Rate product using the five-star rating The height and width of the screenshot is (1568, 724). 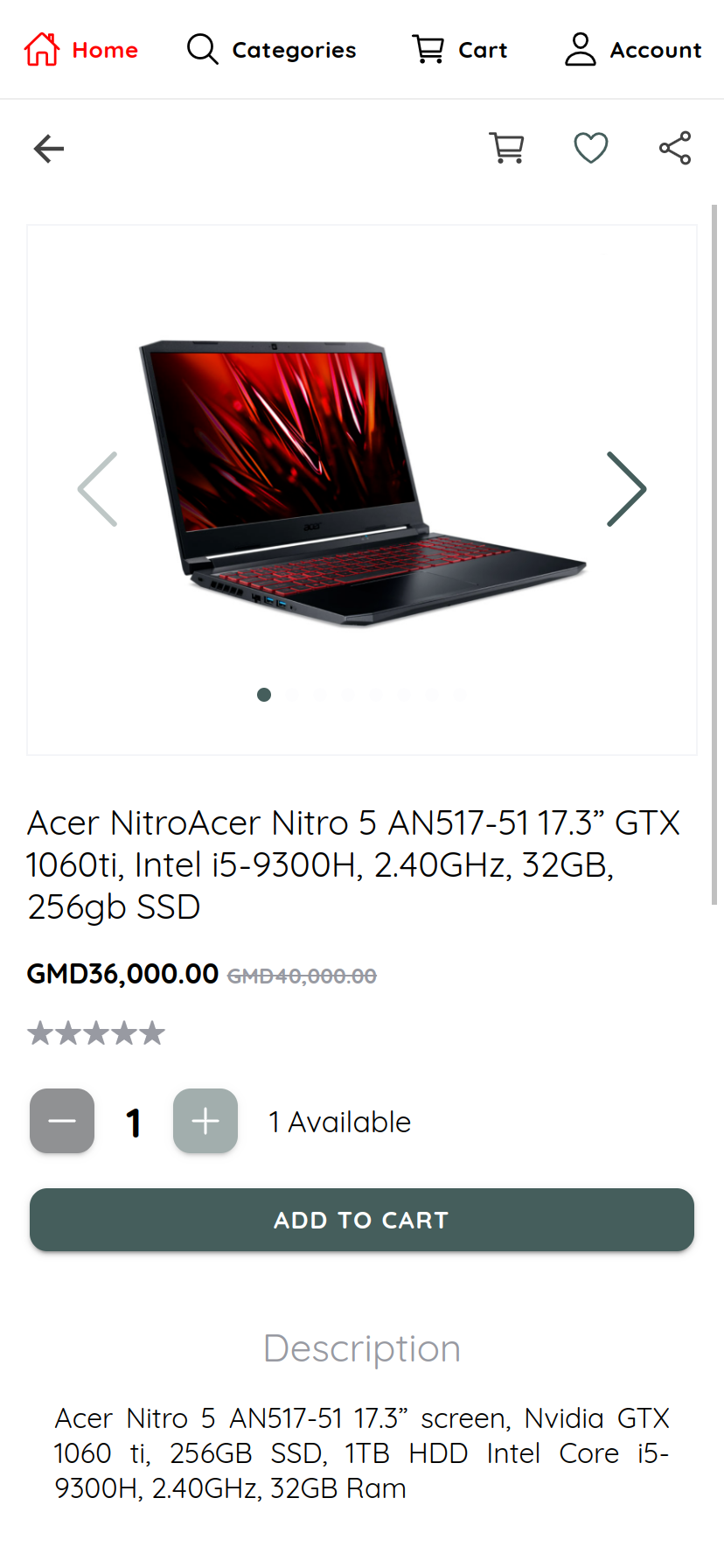96,1033
